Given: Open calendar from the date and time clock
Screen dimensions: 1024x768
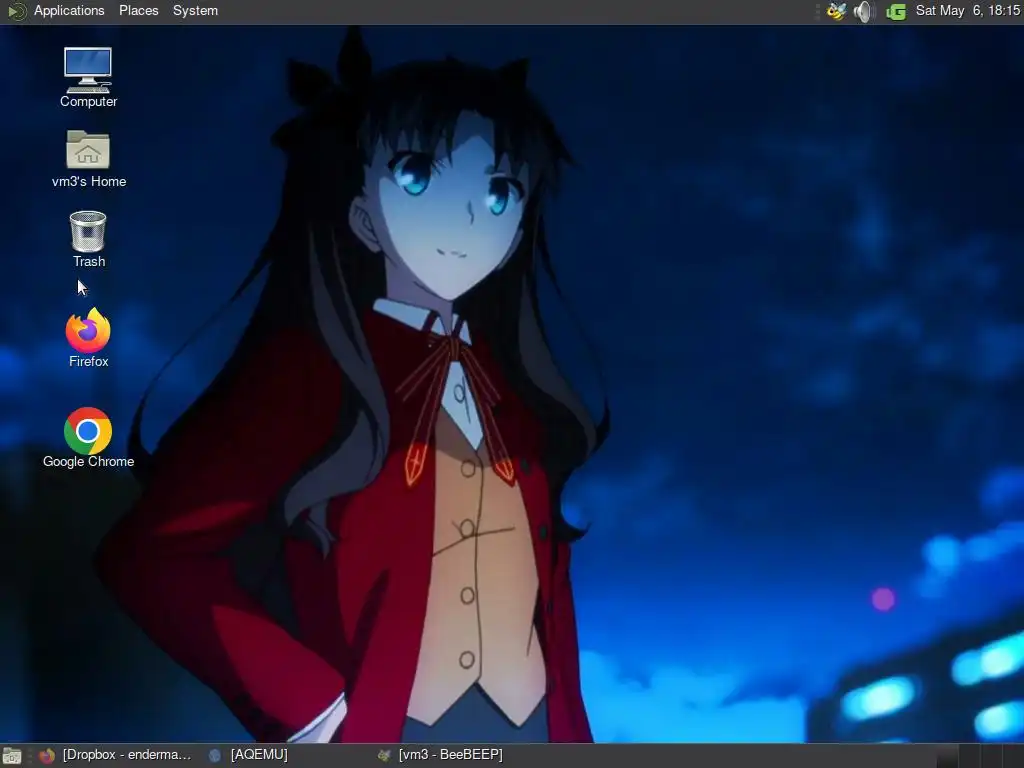Looking at the screenshot, I should [968, 10].
